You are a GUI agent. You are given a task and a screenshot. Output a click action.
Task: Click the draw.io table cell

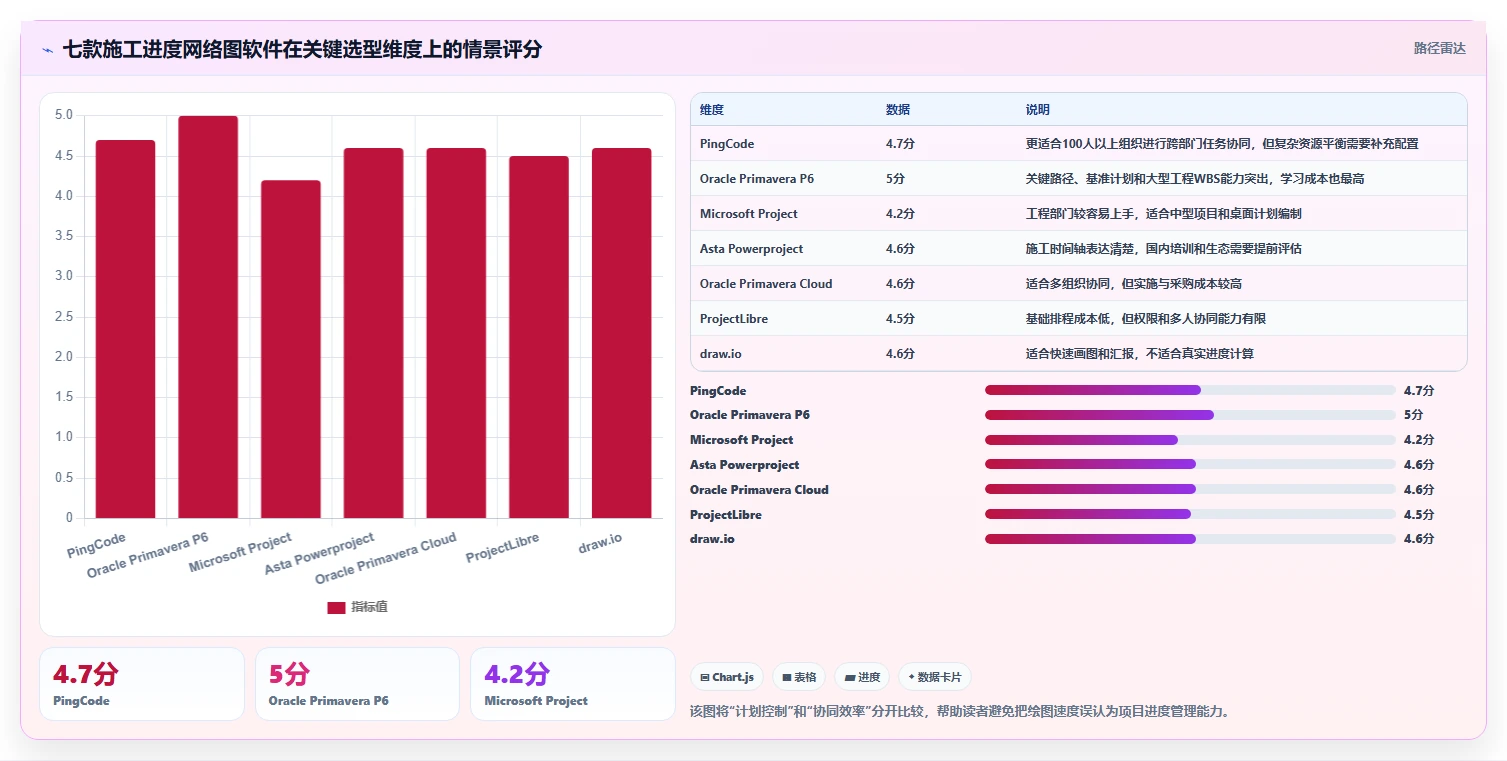coord(721,354)
